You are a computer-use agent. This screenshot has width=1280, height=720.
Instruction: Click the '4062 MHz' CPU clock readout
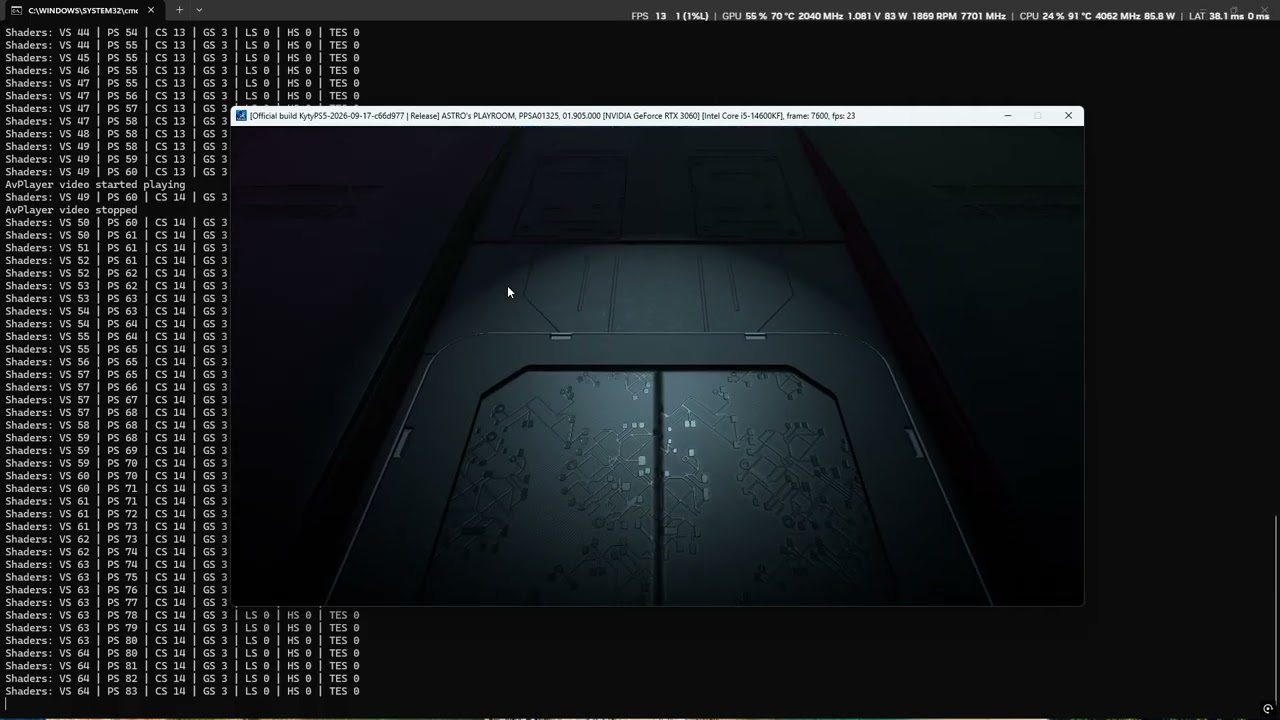pos(1118,16)
